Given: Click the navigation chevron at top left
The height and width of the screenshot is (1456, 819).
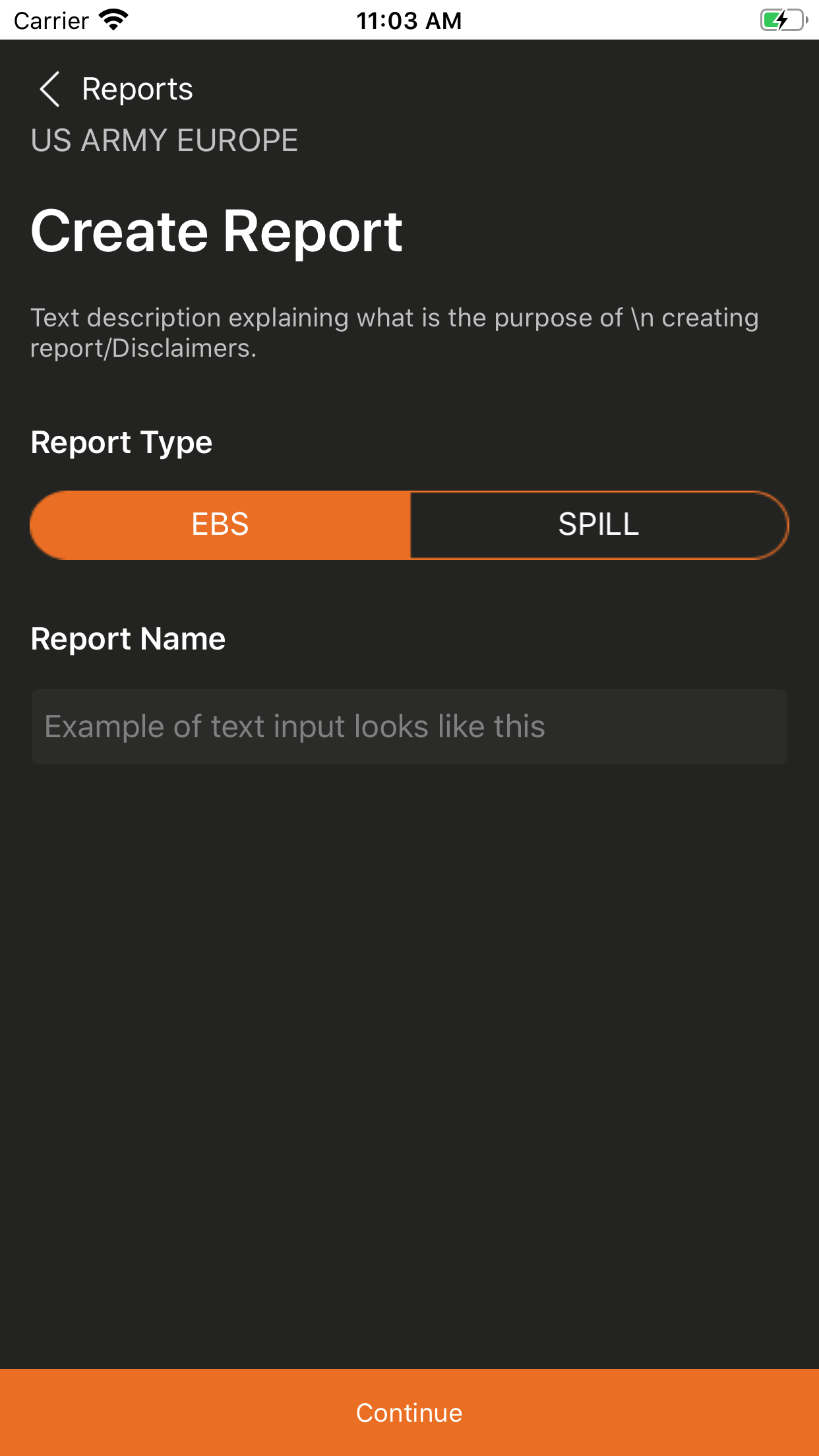Looking at the screenshot, I should [50, 89].
